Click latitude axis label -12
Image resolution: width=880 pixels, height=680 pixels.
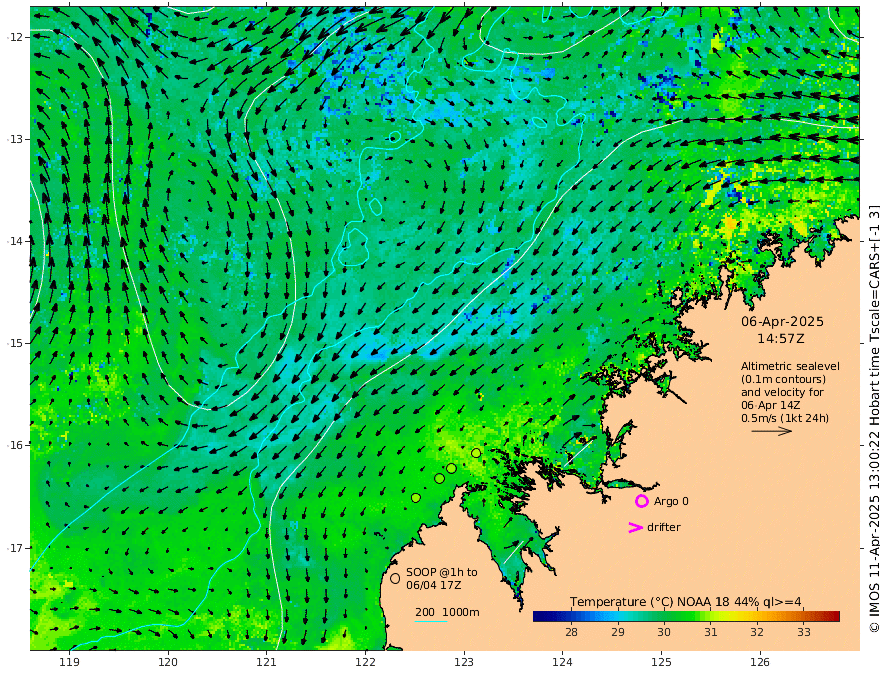15,37
